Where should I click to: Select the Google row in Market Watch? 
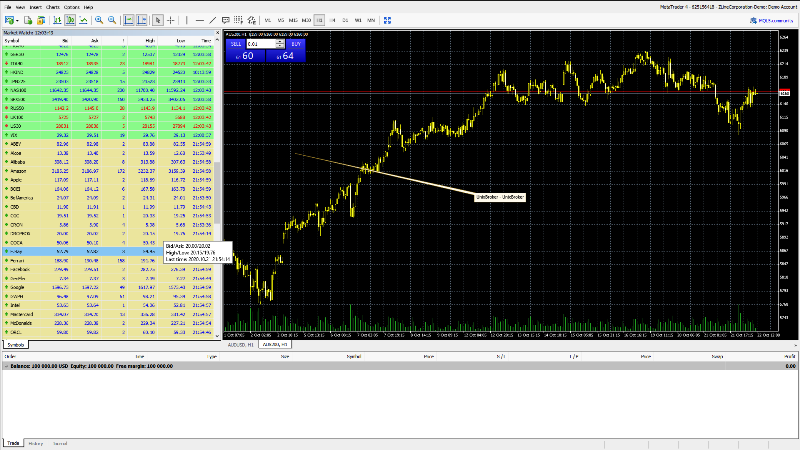[x=108, y=287]
